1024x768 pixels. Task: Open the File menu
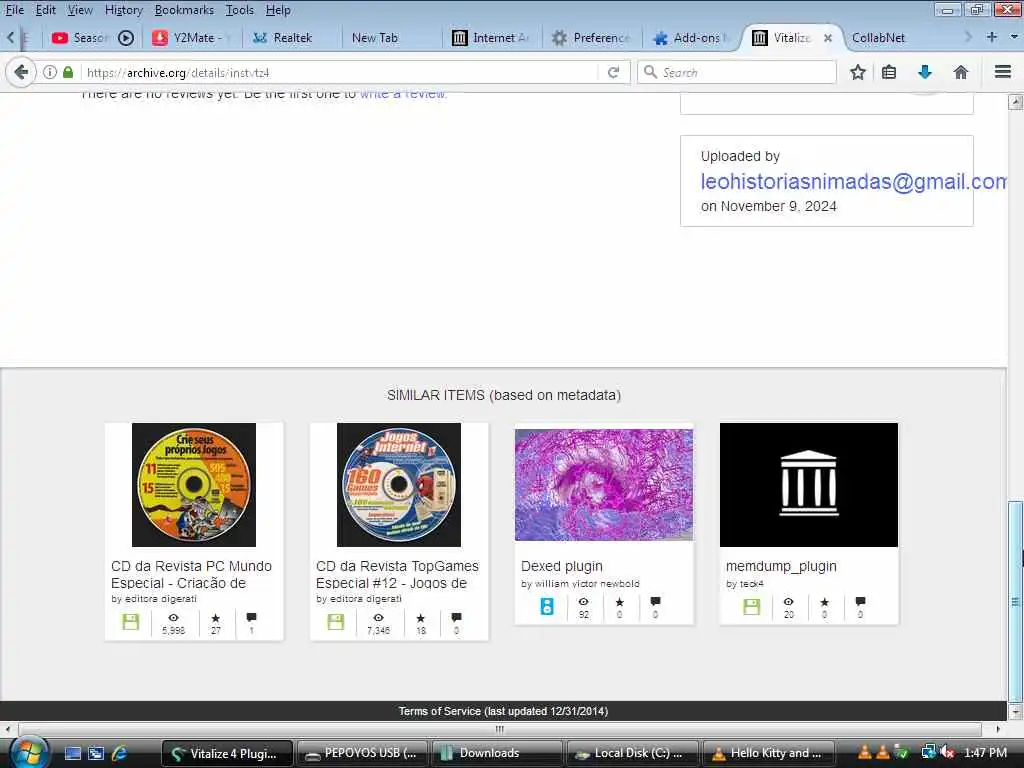tap(14, 10)
